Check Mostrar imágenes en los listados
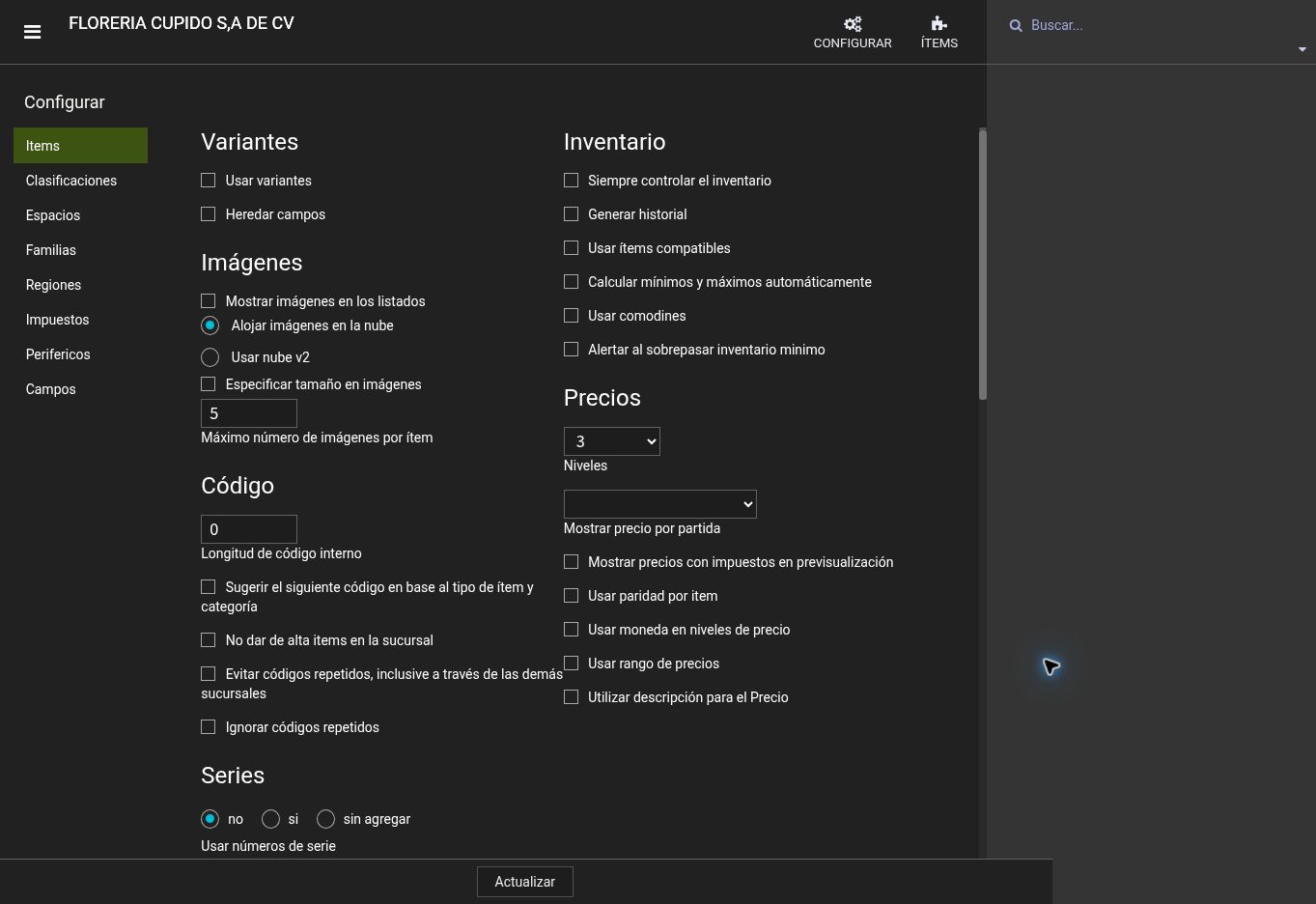Image resolution: width=1316 pixels, height=904 pixels. [x=209, y=301]
